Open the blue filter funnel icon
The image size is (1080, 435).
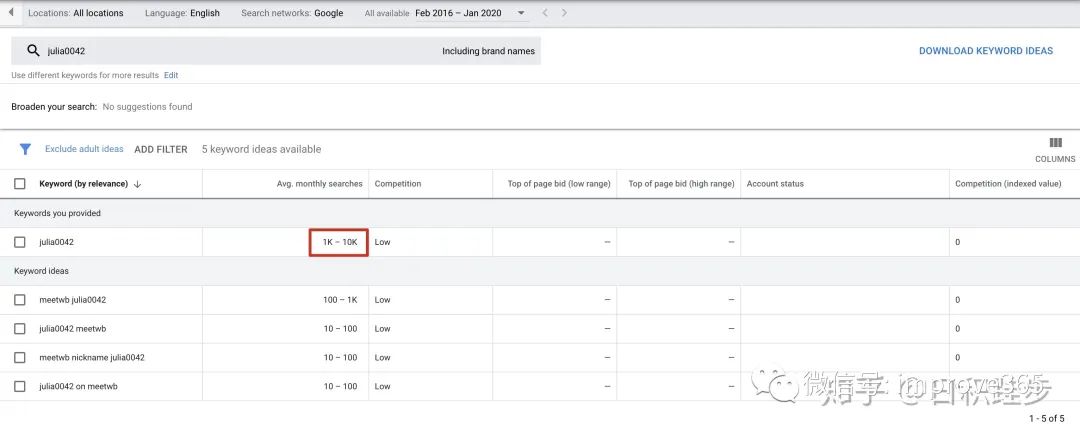25,149
